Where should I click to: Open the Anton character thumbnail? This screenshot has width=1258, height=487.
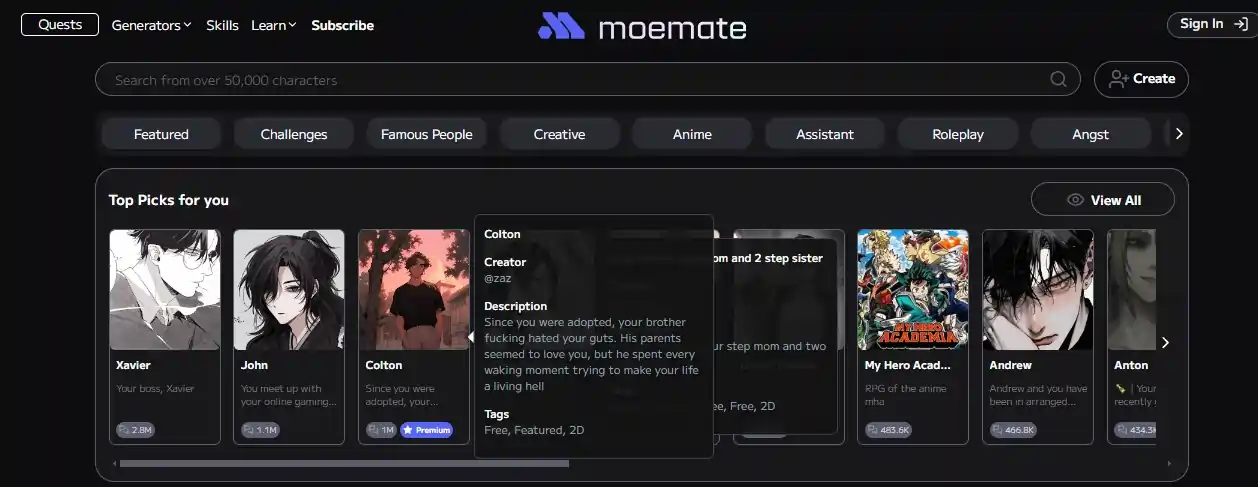point(1132,290)
